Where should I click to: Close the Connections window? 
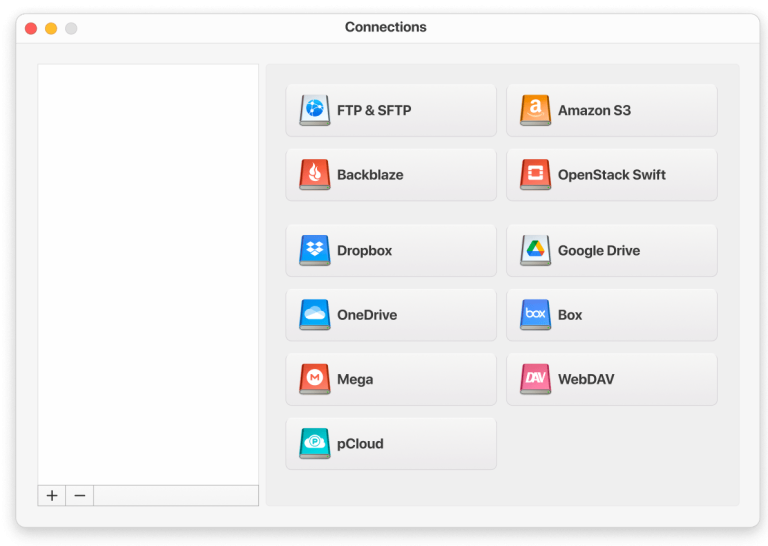tap(31, 28)
